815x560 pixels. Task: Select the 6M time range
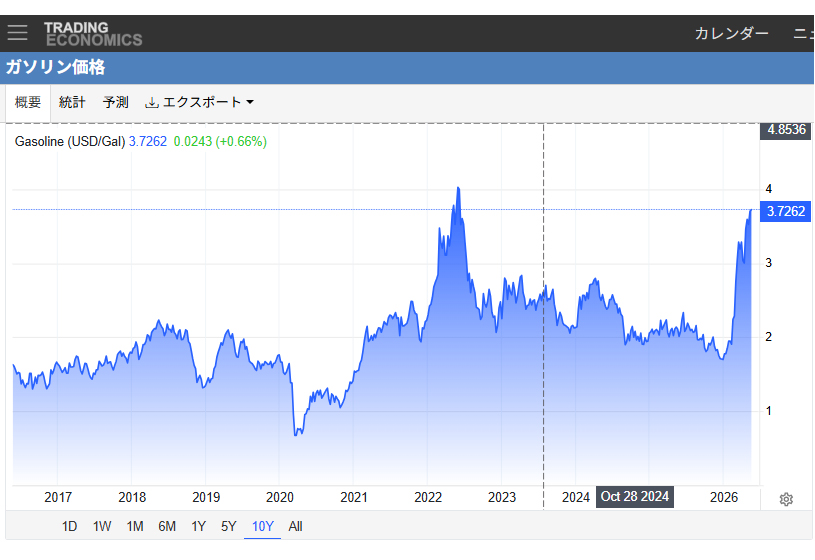[x=167, y=527]
